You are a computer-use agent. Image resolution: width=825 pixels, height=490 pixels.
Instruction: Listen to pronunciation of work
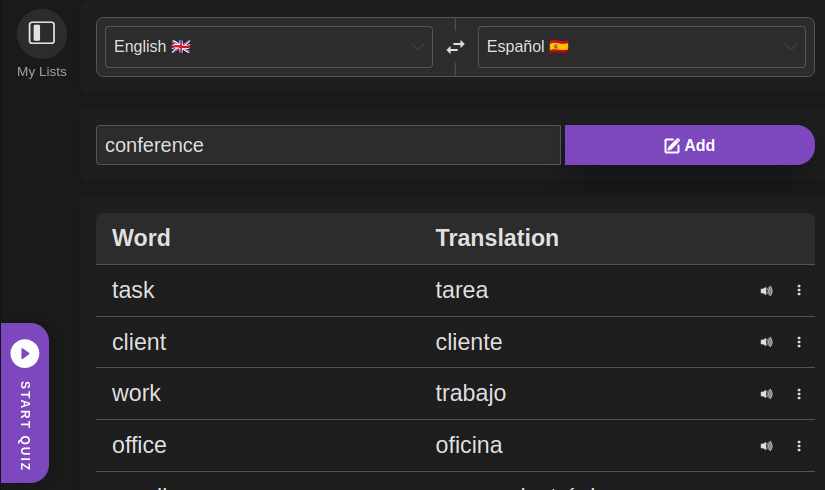(766, 394)
